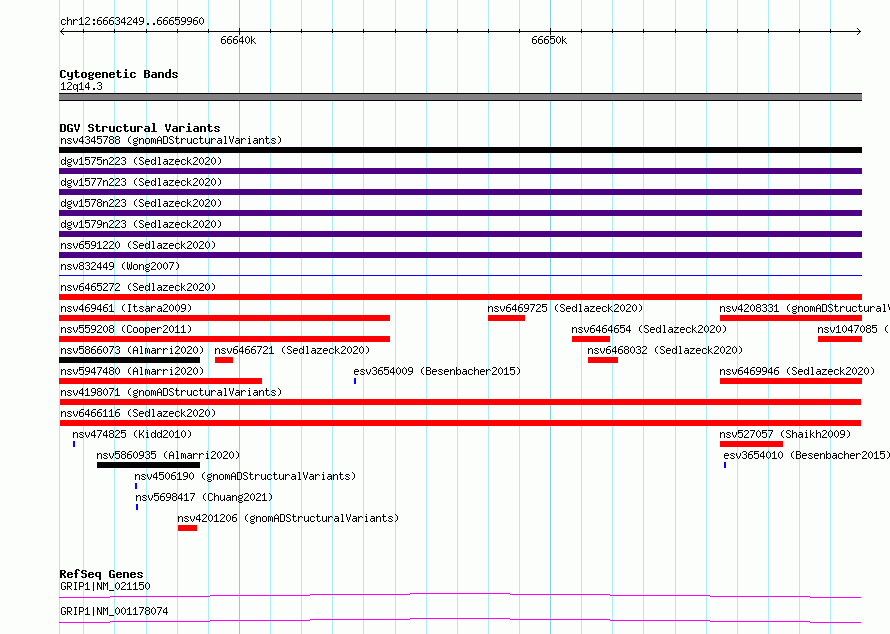Click the purple bar under dgv1577n223
Screen dimensions: 890x634
460,192
